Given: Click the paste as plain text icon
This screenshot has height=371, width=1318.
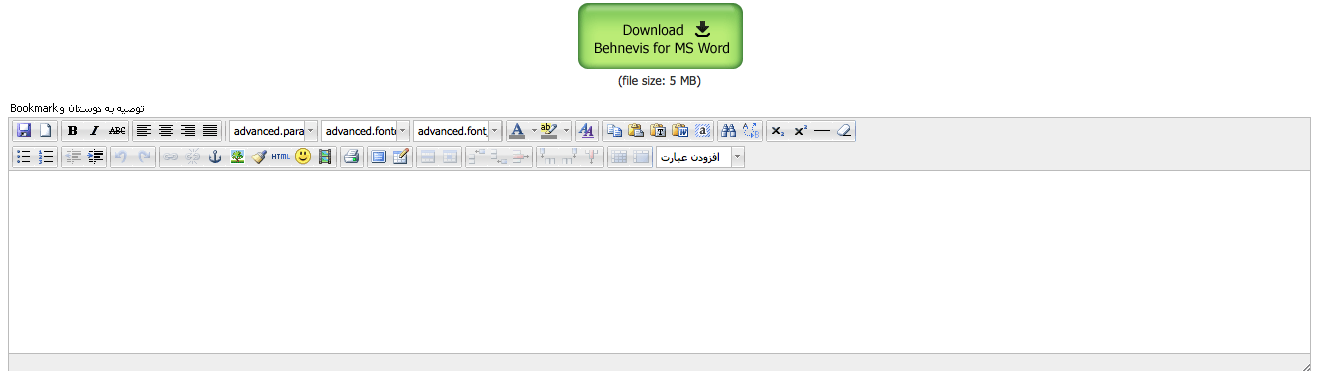Looking at the screenshot, I should 658,131.
